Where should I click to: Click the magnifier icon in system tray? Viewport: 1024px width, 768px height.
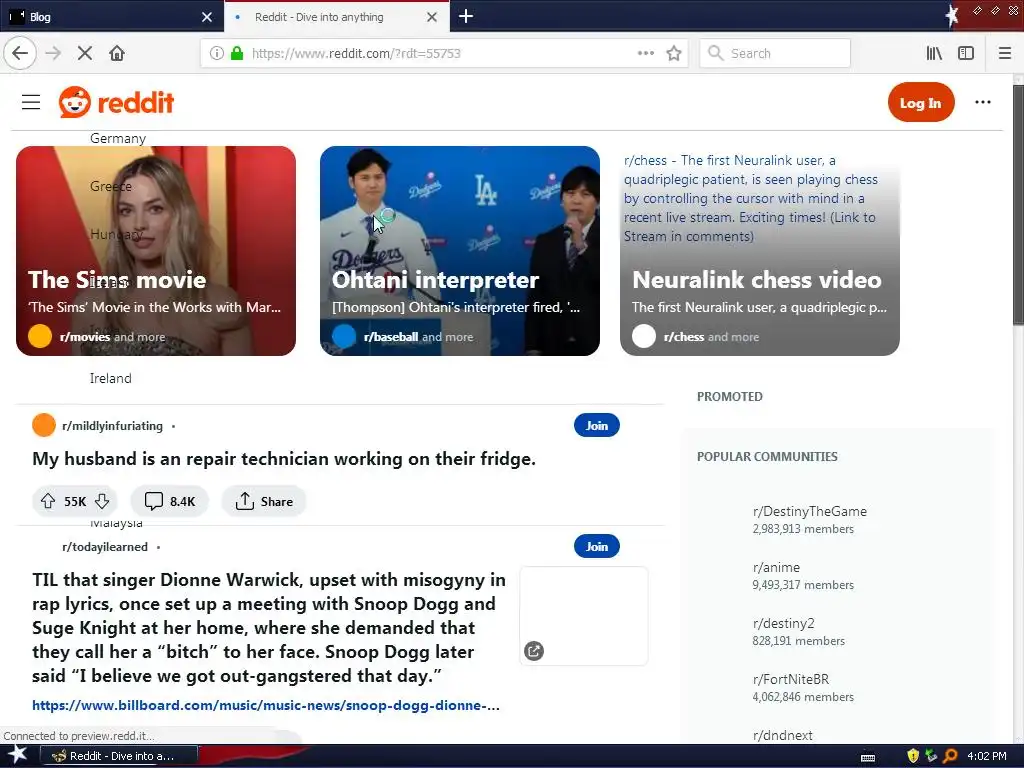(950, 756)
